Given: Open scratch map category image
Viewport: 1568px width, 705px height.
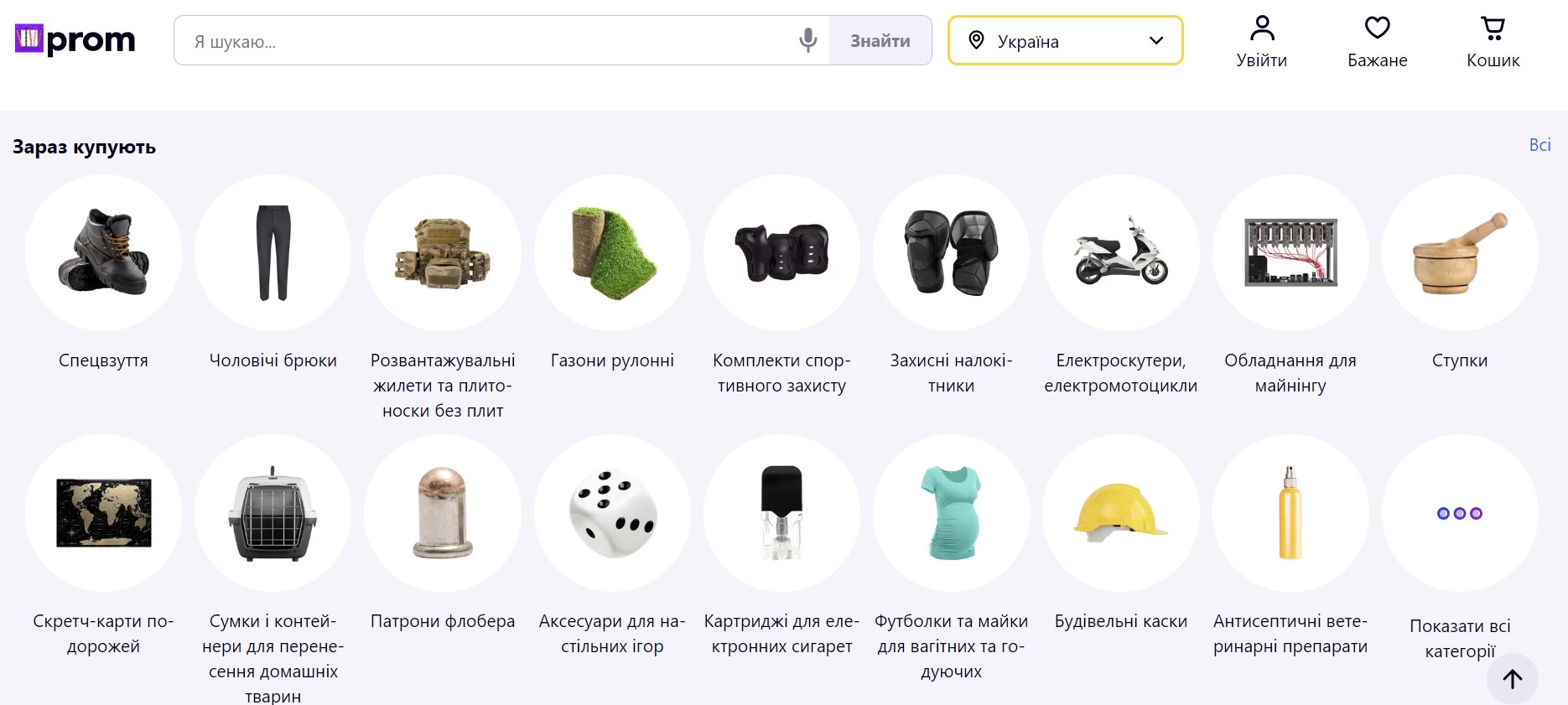Looking at the screenshot, I should 103,513.
